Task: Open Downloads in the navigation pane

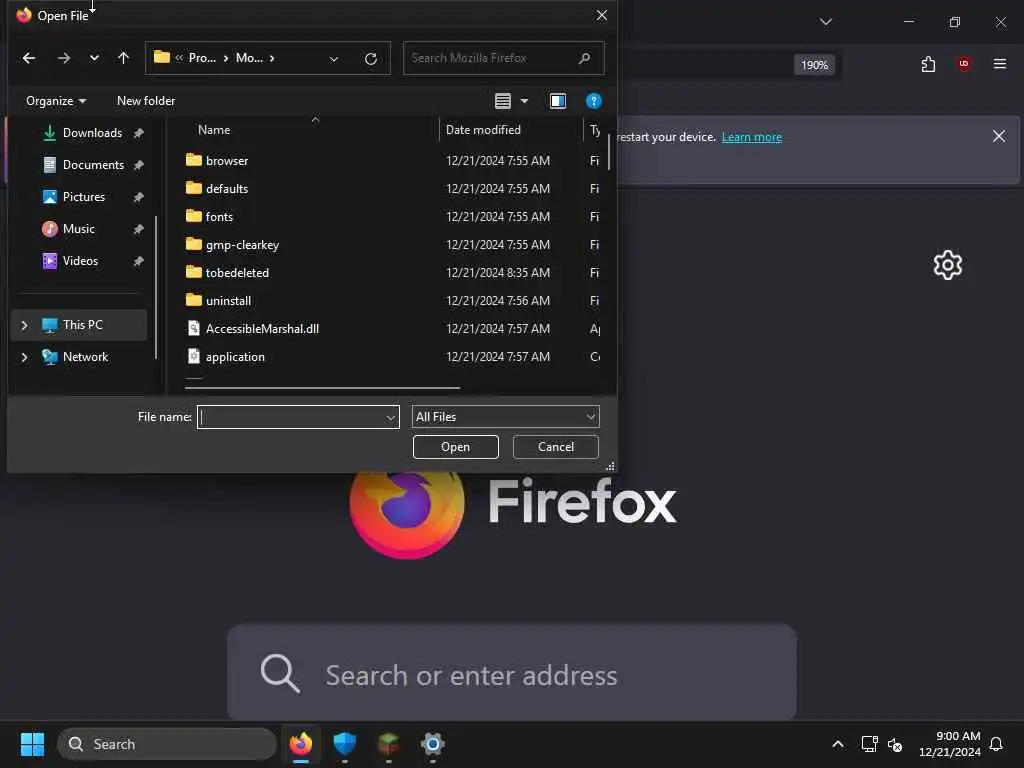Action: point(92,133)
